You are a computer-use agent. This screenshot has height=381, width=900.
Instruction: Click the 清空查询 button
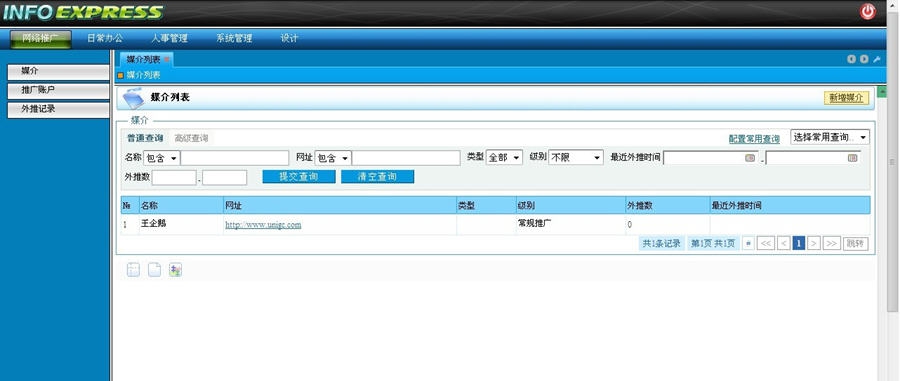pyautogui.click(x=377, y=177)
